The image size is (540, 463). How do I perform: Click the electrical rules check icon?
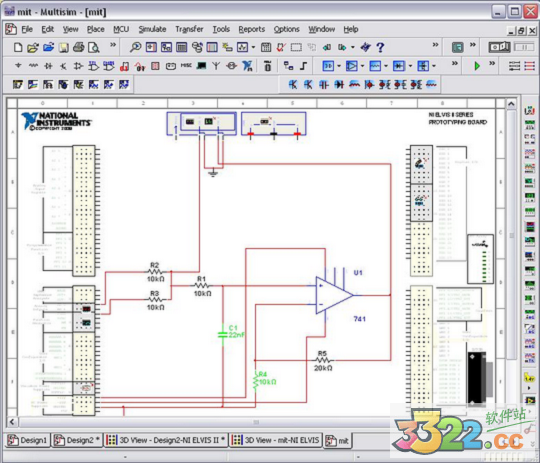click(281, 47)
